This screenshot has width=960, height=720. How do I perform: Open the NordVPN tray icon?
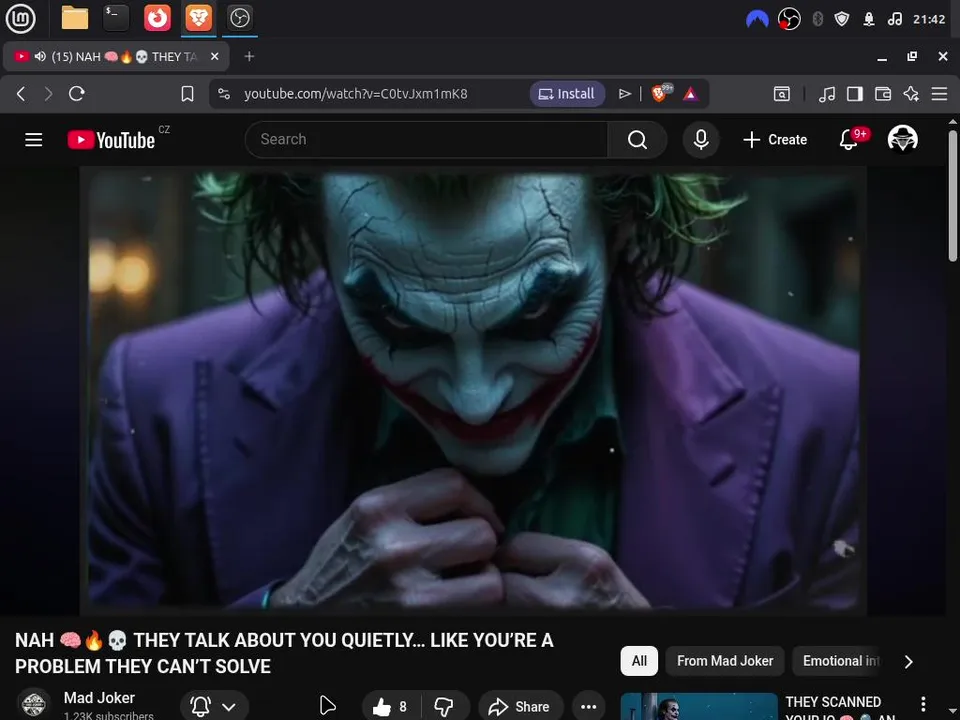coord(757,20)
